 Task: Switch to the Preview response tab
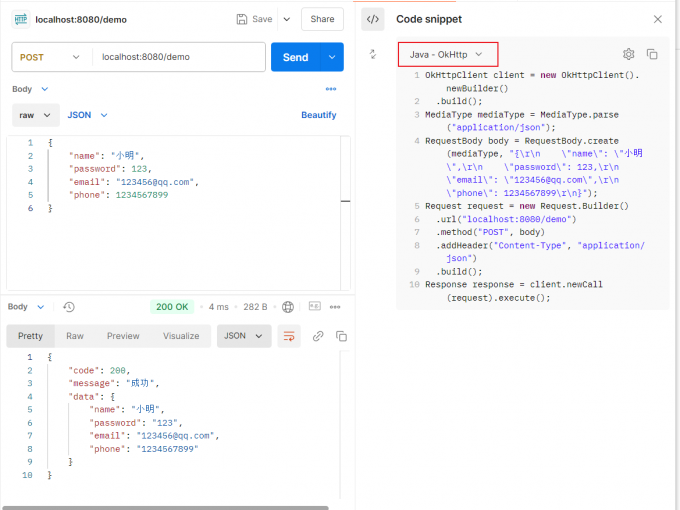(123, 336)
